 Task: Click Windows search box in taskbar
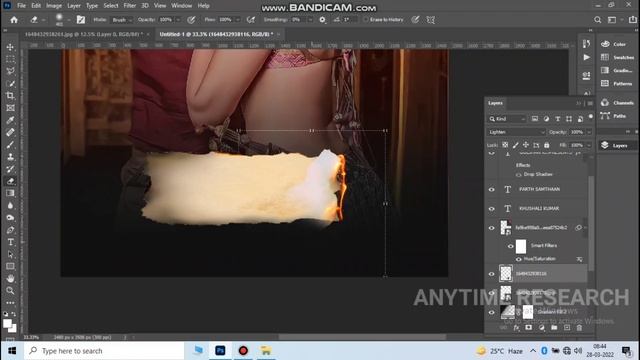click(x=104, y=351)
